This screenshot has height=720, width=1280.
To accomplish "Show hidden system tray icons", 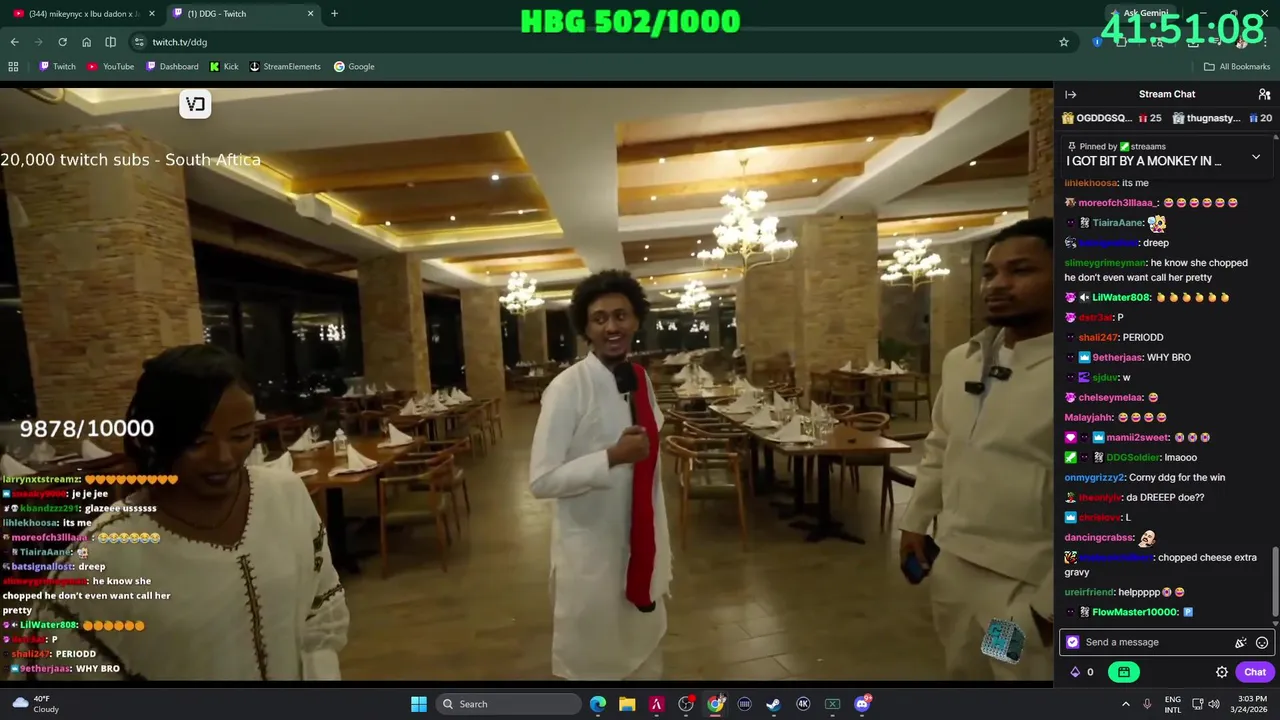I will [x=1126, y=704].
